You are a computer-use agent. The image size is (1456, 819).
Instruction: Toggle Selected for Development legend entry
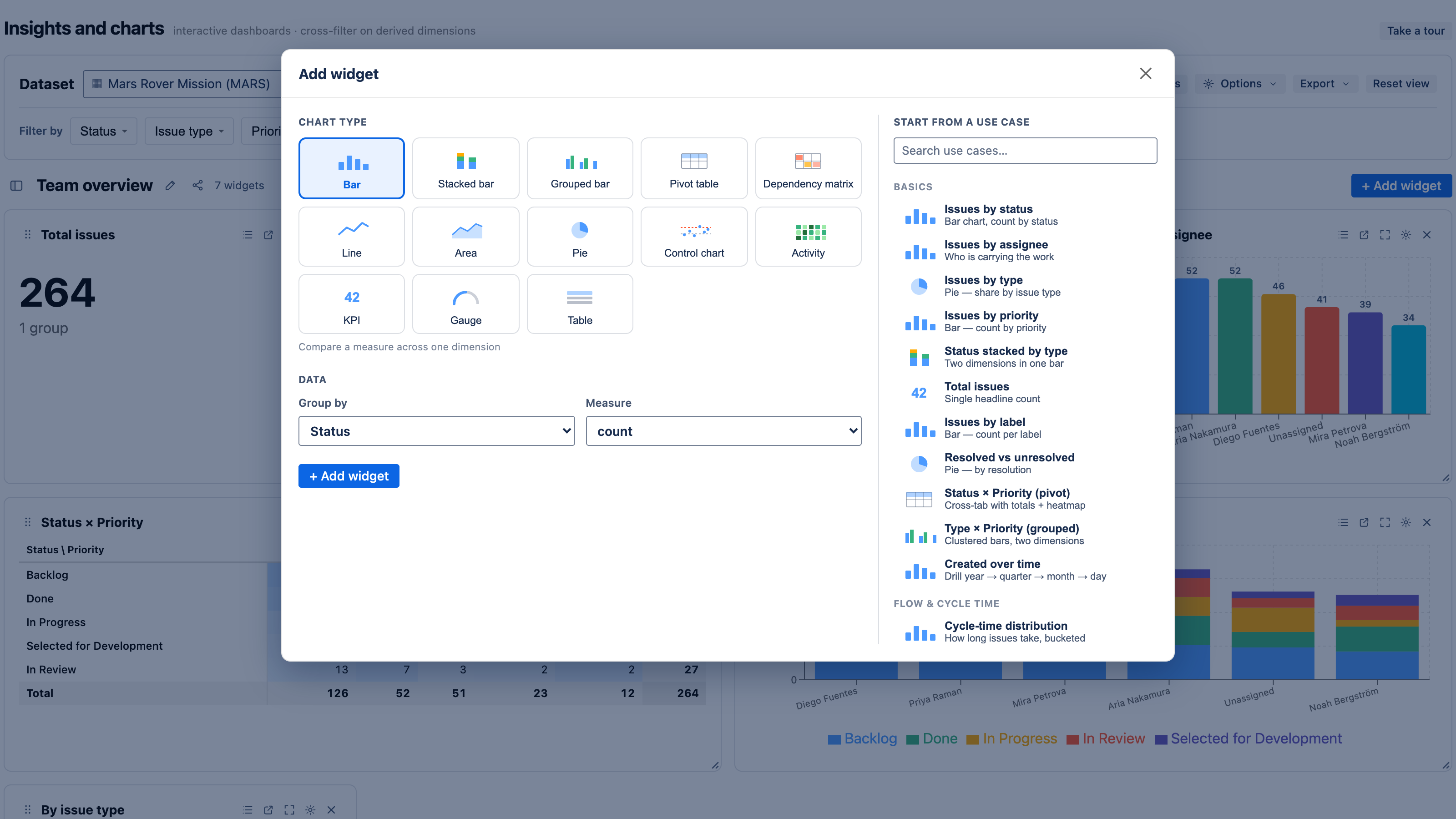pyautogui.click(x=1248, y=739)
